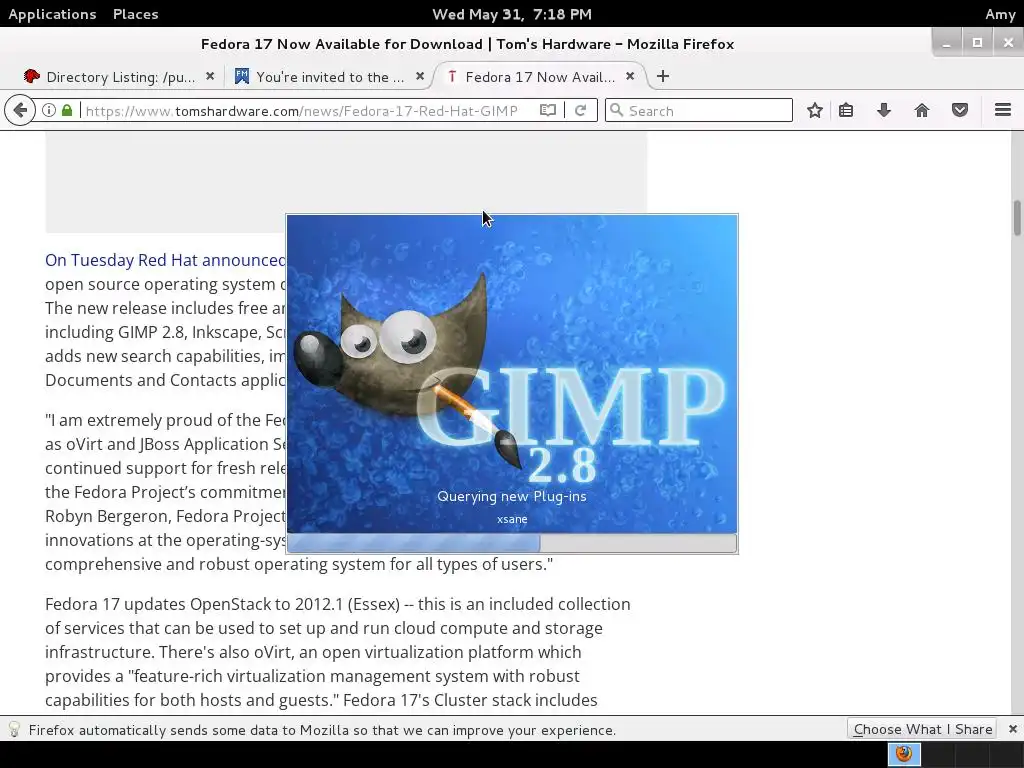The image size is (1024, 768).
Task: Show bookmarks list icon
Action: (x=846, y=110)
